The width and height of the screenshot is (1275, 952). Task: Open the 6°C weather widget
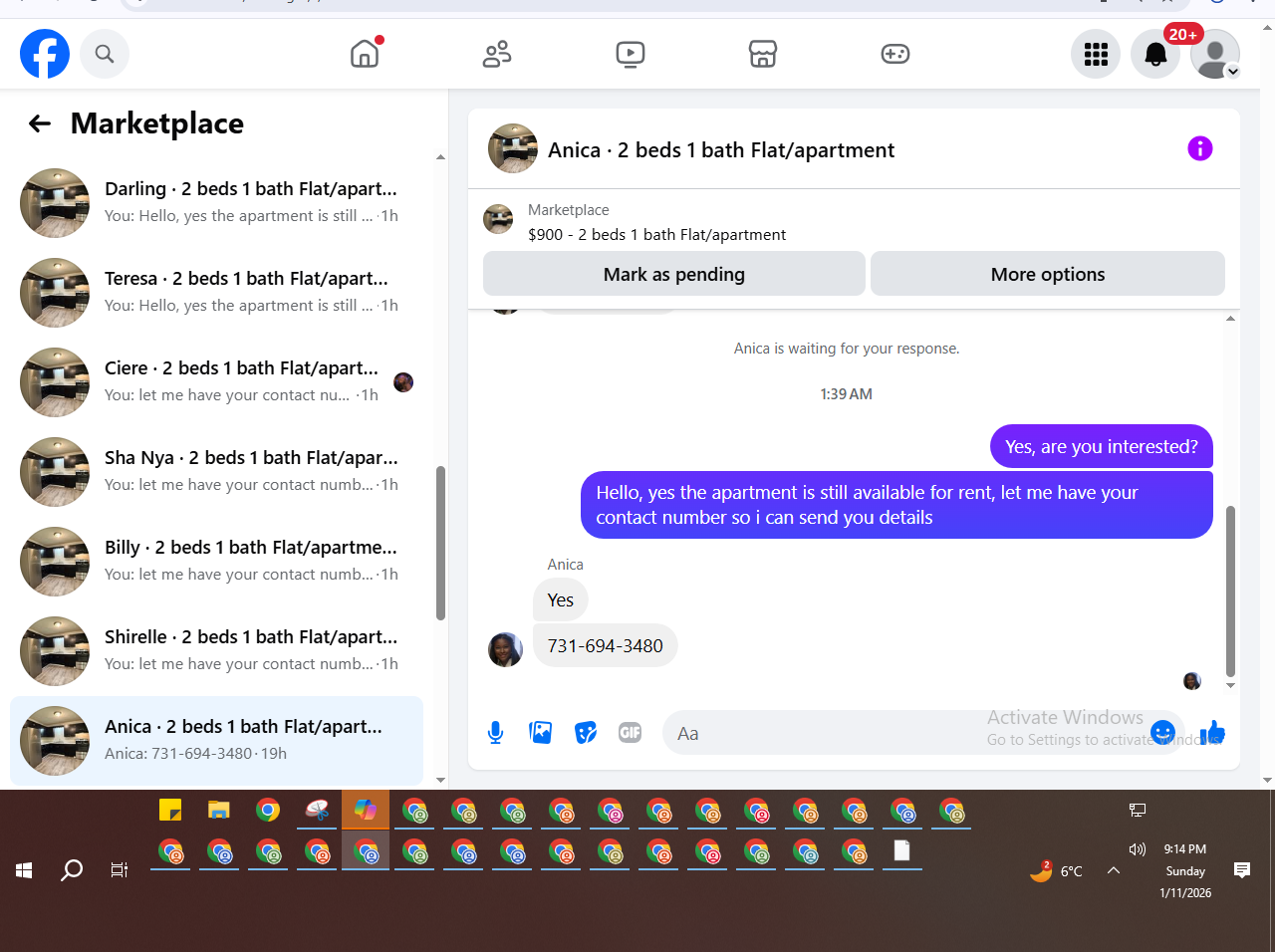pos(1057,871)
